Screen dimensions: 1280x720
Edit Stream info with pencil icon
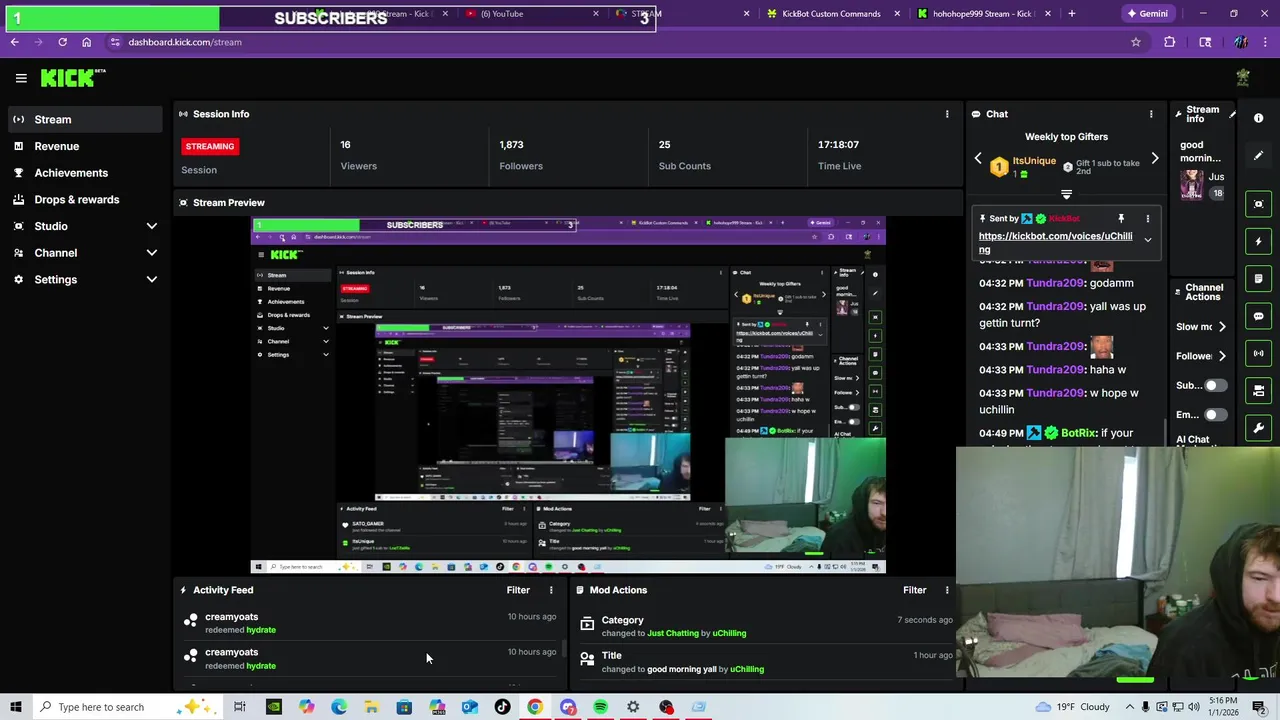(1232, 114)
